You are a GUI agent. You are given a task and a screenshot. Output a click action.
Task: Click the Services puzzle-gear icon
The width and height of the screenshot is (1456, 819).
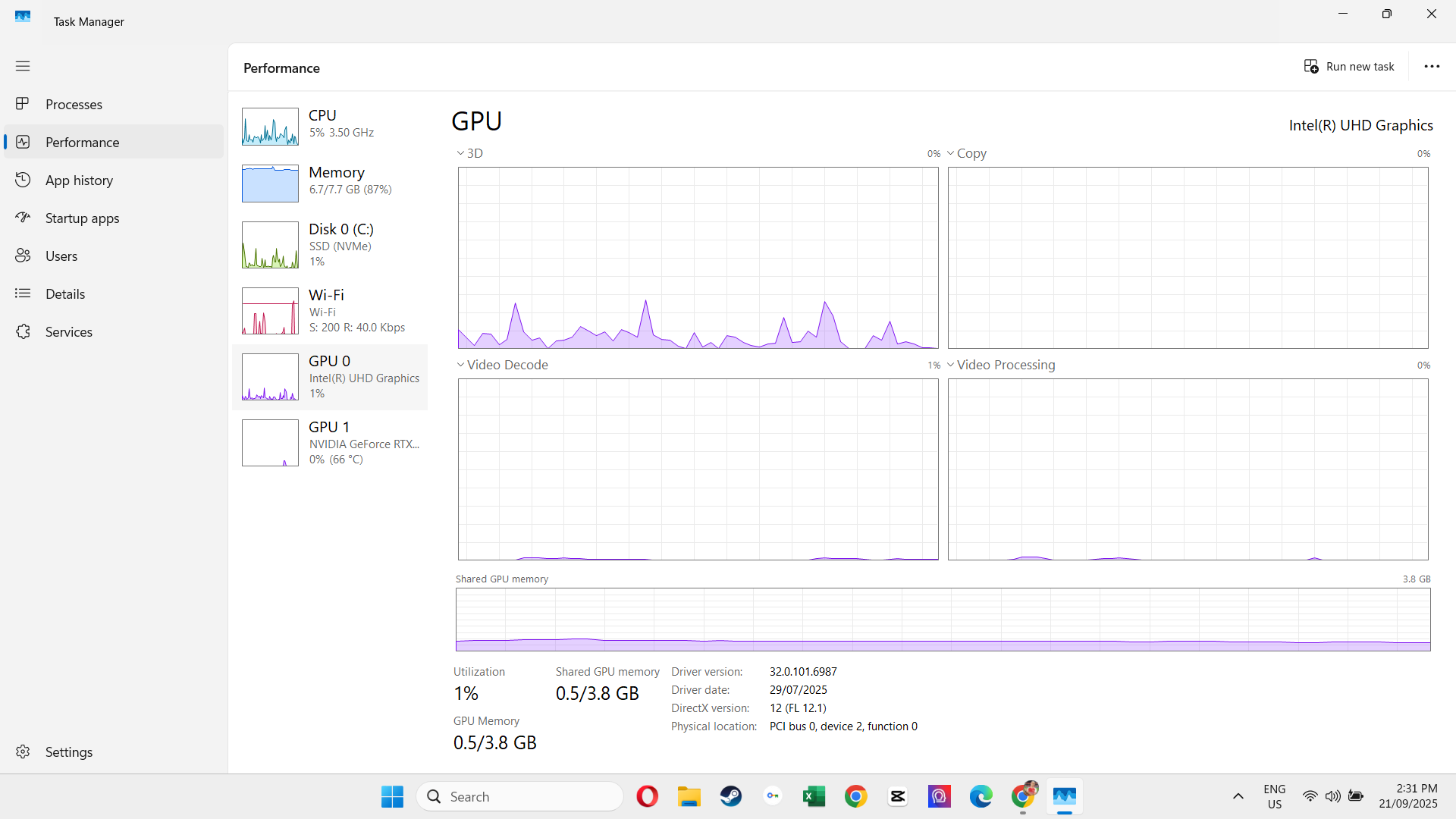coord(23,331)
